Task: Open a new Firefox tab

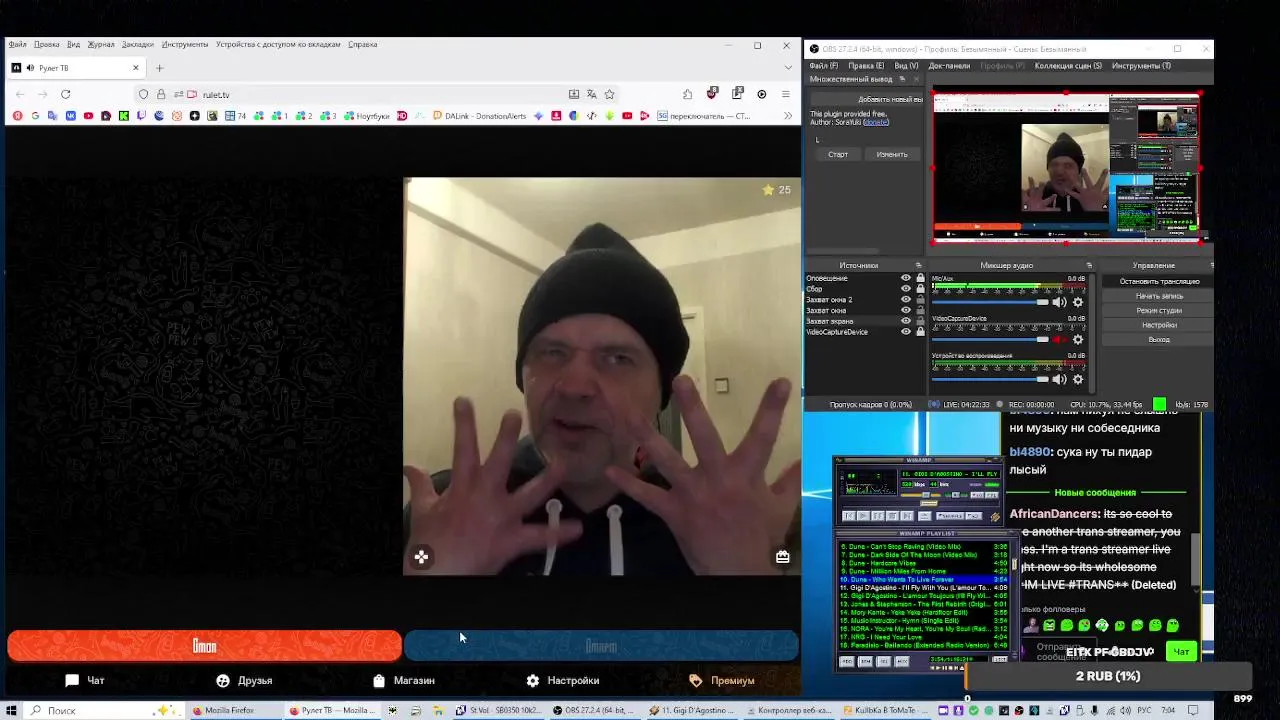Action: [159, 68]
